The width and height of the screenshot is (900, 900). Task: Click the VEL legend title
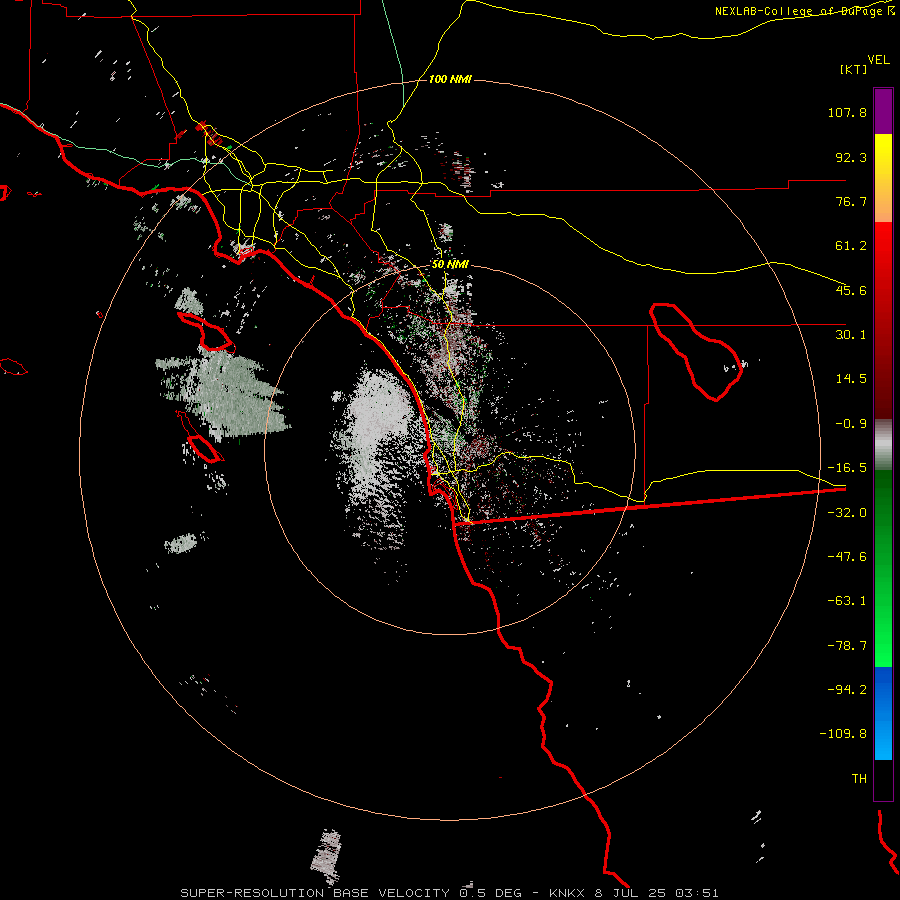(878, 60)
